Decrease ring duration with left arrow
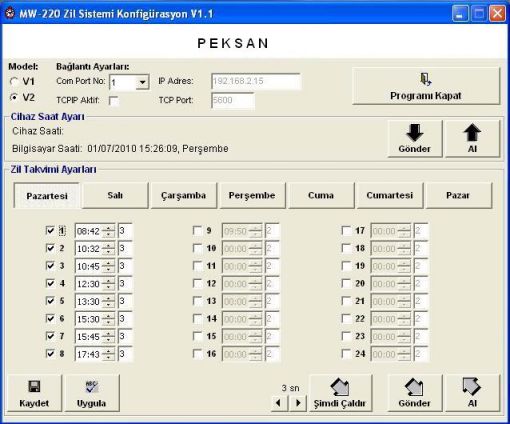 (278, 403)
